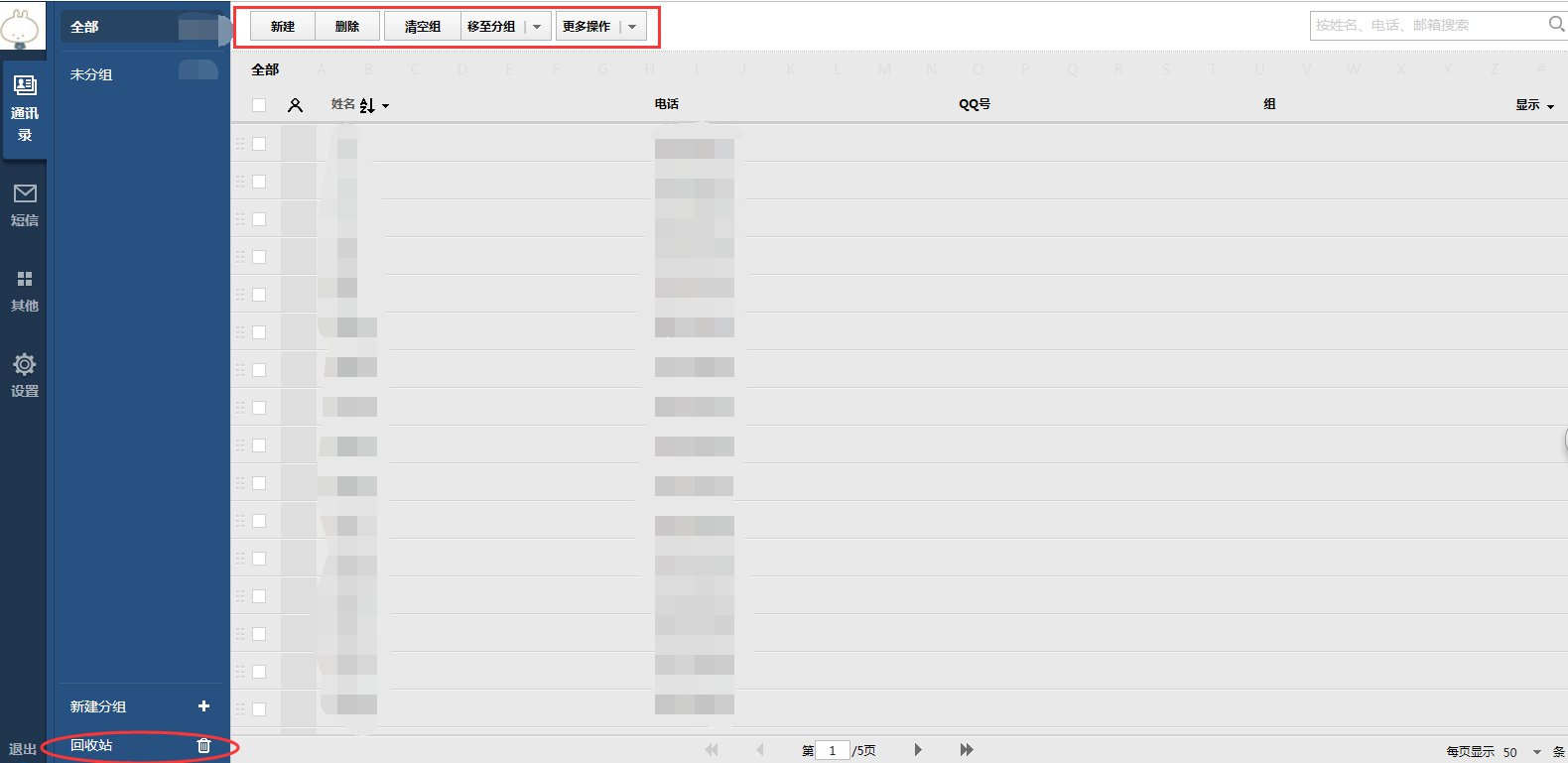Open the dropdown arrow next to 移至分组

click(537, 27)
